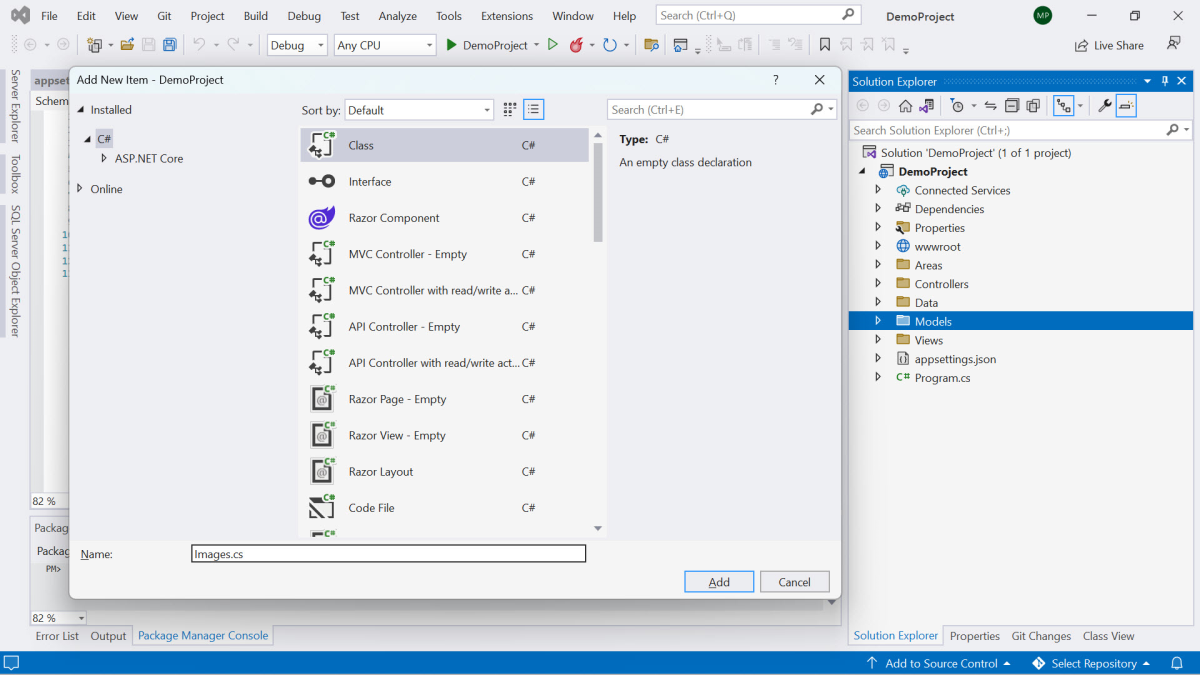This screenshot has width=1200, height=675.
Task: Pick the MVC Controller - Empty template
Action: tap(445, 254)
